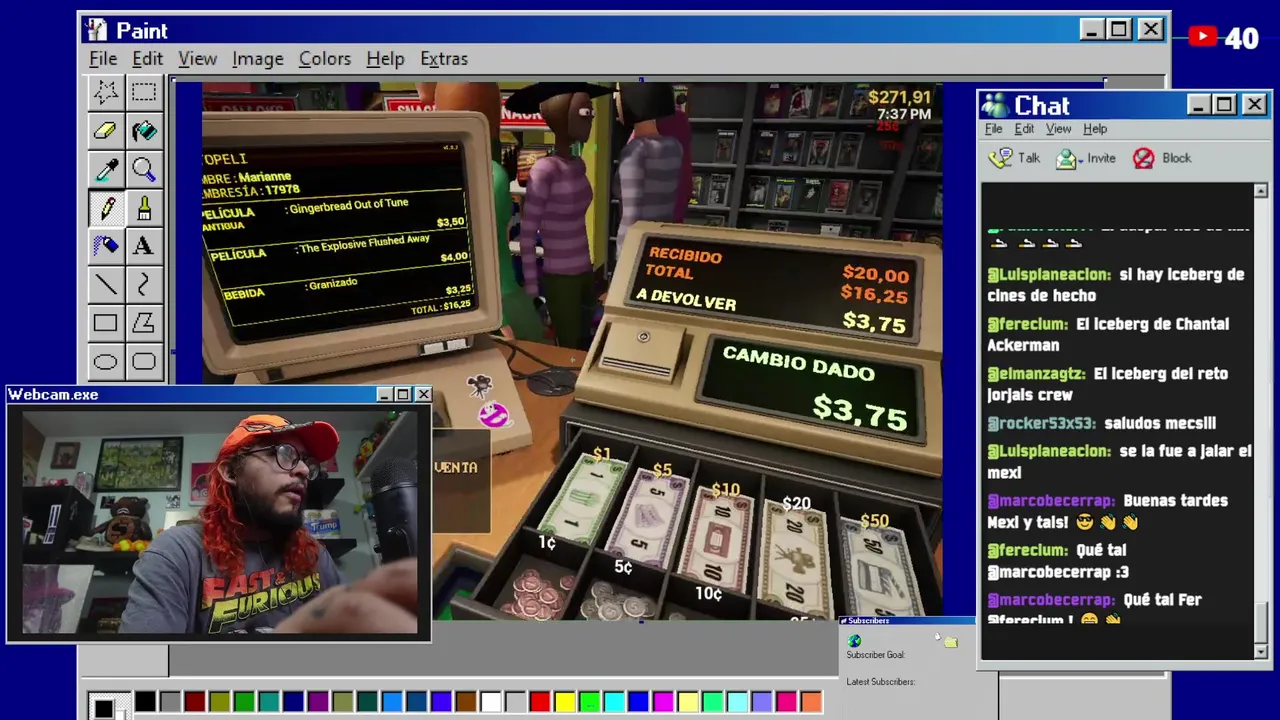
Task: Click the chat scrollbar down arrow
Action: (x=1260, y=652)
